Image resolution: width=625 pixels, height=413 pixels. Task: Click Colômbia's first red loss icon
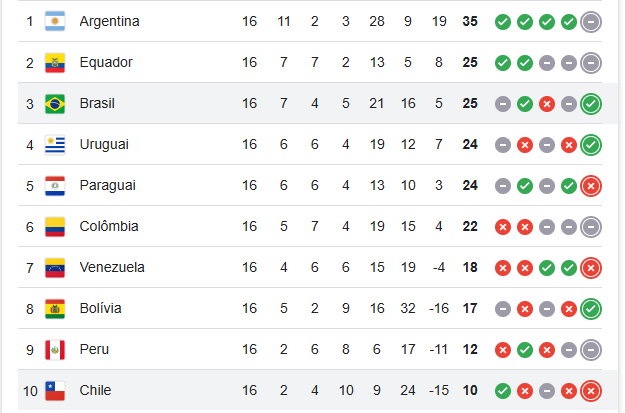[x=503, y=227]
